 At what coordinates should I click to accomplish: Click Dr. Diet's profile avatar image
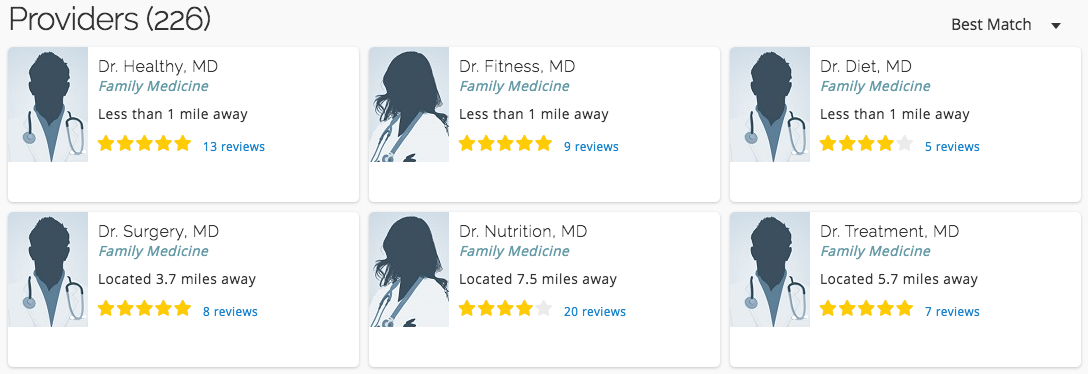coord(770,104)
